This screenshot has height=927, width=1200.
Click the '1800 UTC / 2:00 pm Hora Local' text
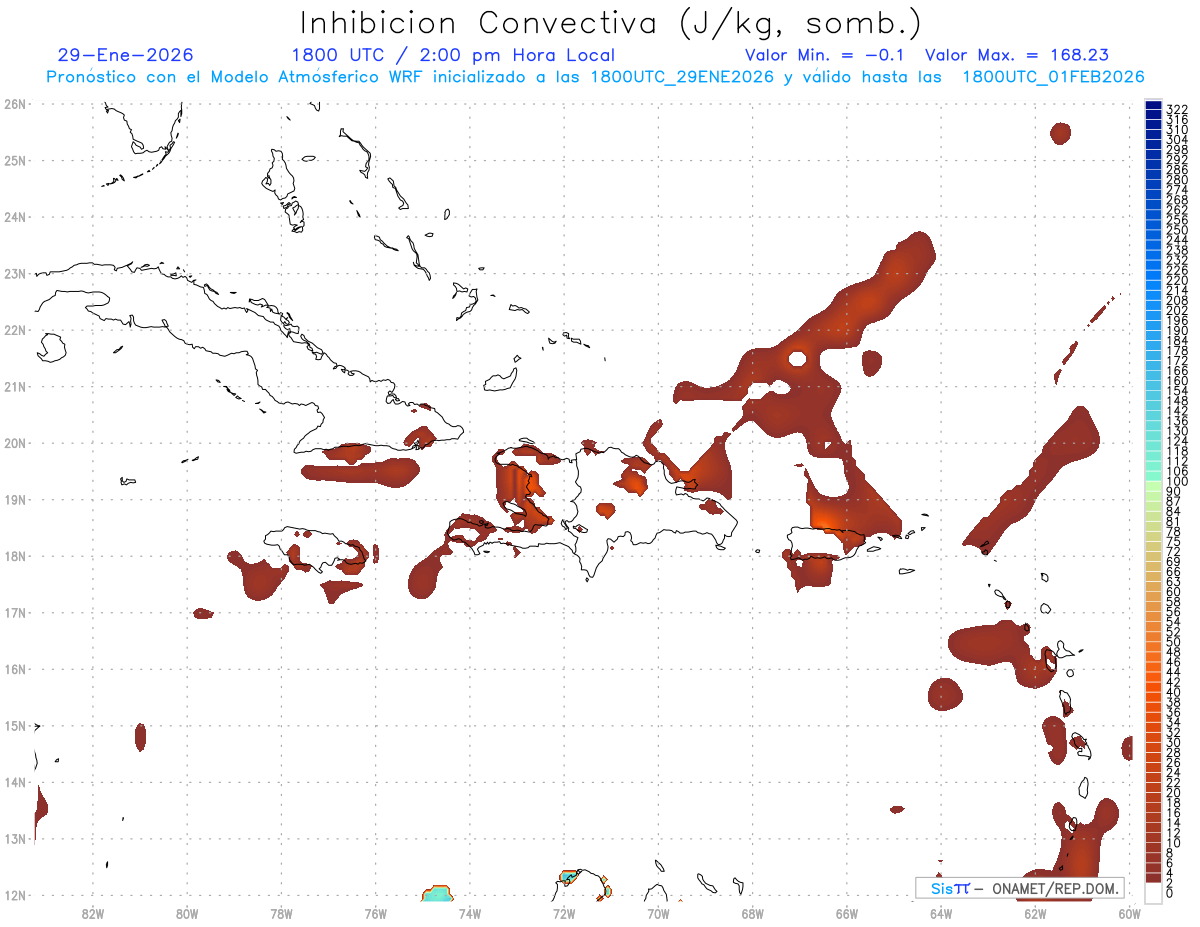(453, 55)
